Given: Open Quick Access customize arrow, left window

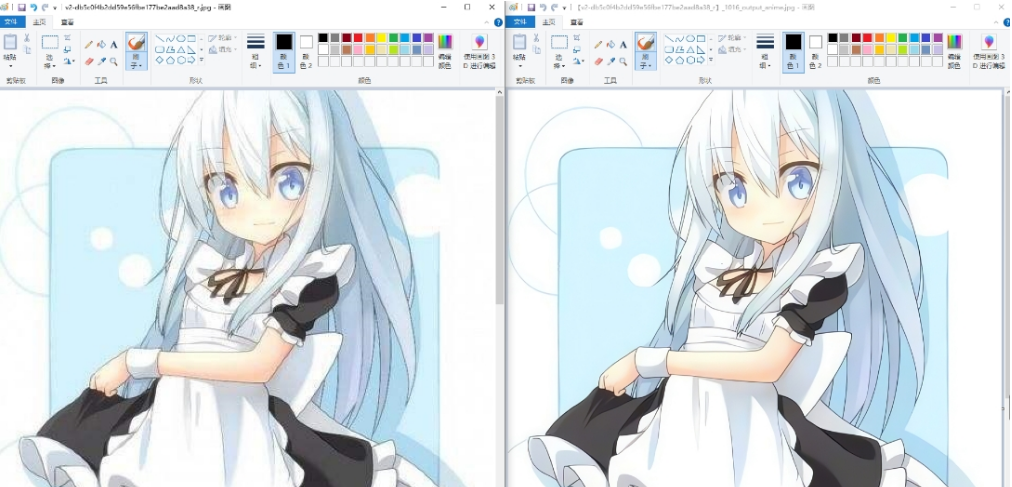Looking at the screenshot, I should pyautogui.click(x=55, y=8).
